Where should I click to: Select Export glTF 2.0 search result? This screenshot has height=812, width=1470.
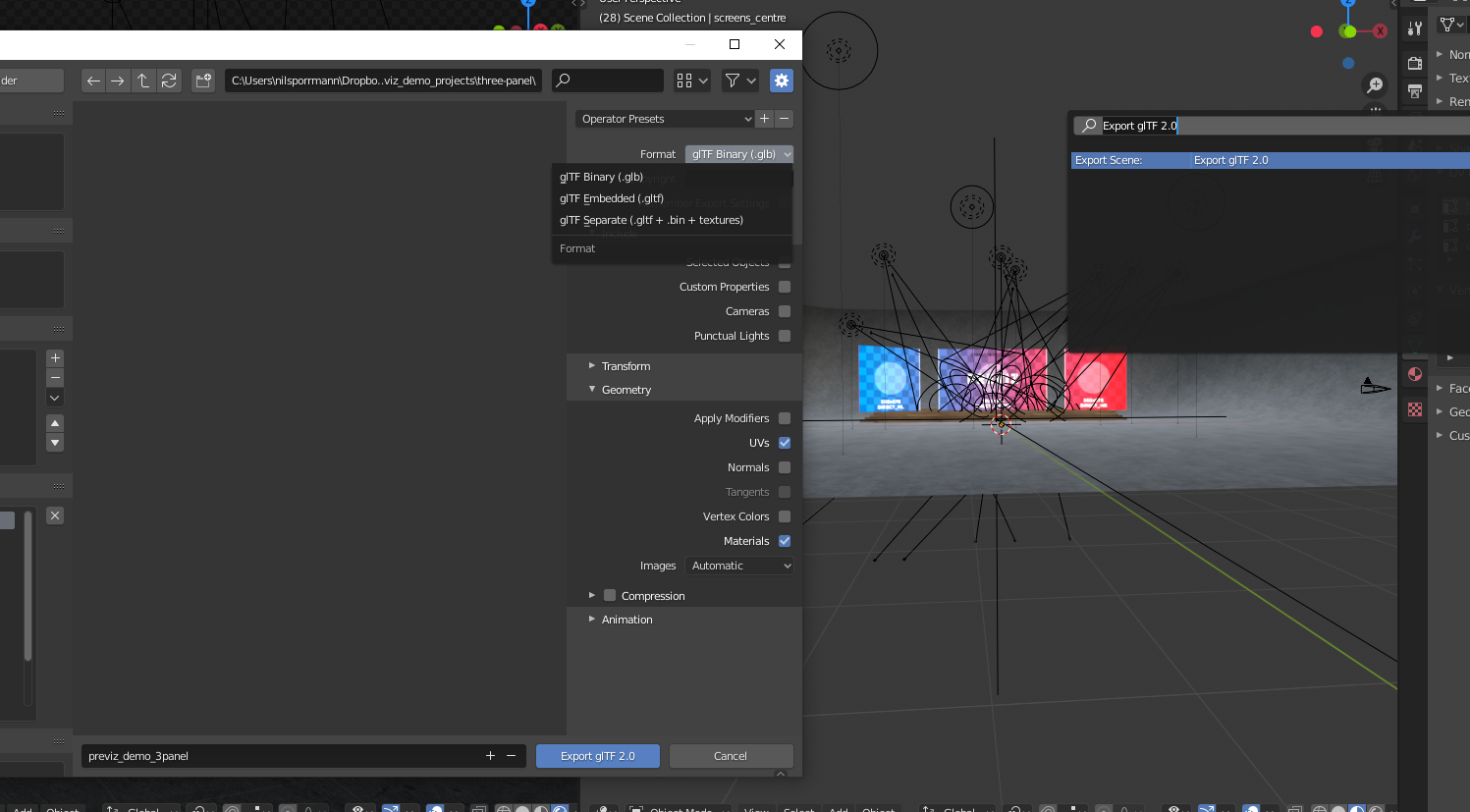[x=1270, y=160]
